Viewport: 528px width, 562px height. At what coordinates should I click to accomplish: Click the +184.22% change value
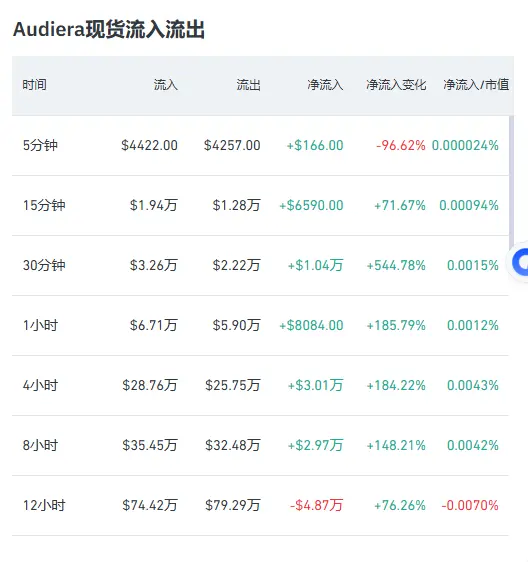pyautogui.click(x=396, y=385)
